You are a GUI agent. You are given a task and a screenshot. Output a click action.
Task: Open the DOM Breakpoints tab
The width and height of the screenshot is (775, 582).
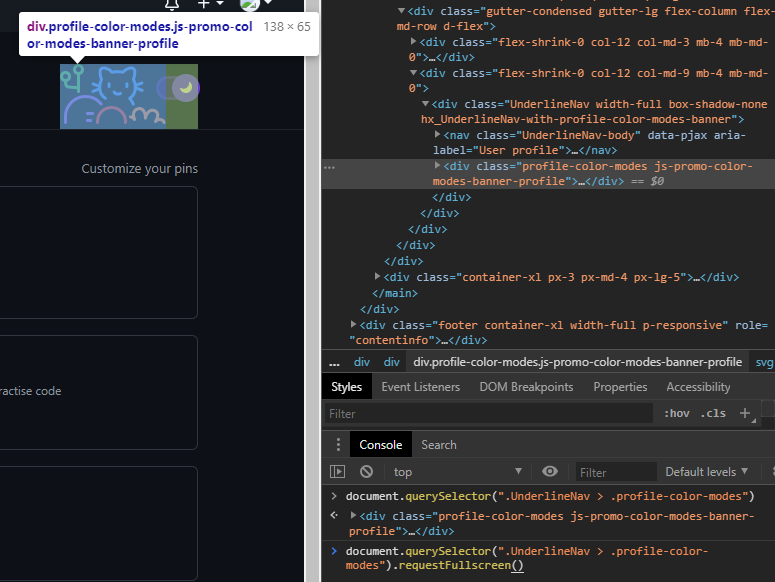point(526,387)
